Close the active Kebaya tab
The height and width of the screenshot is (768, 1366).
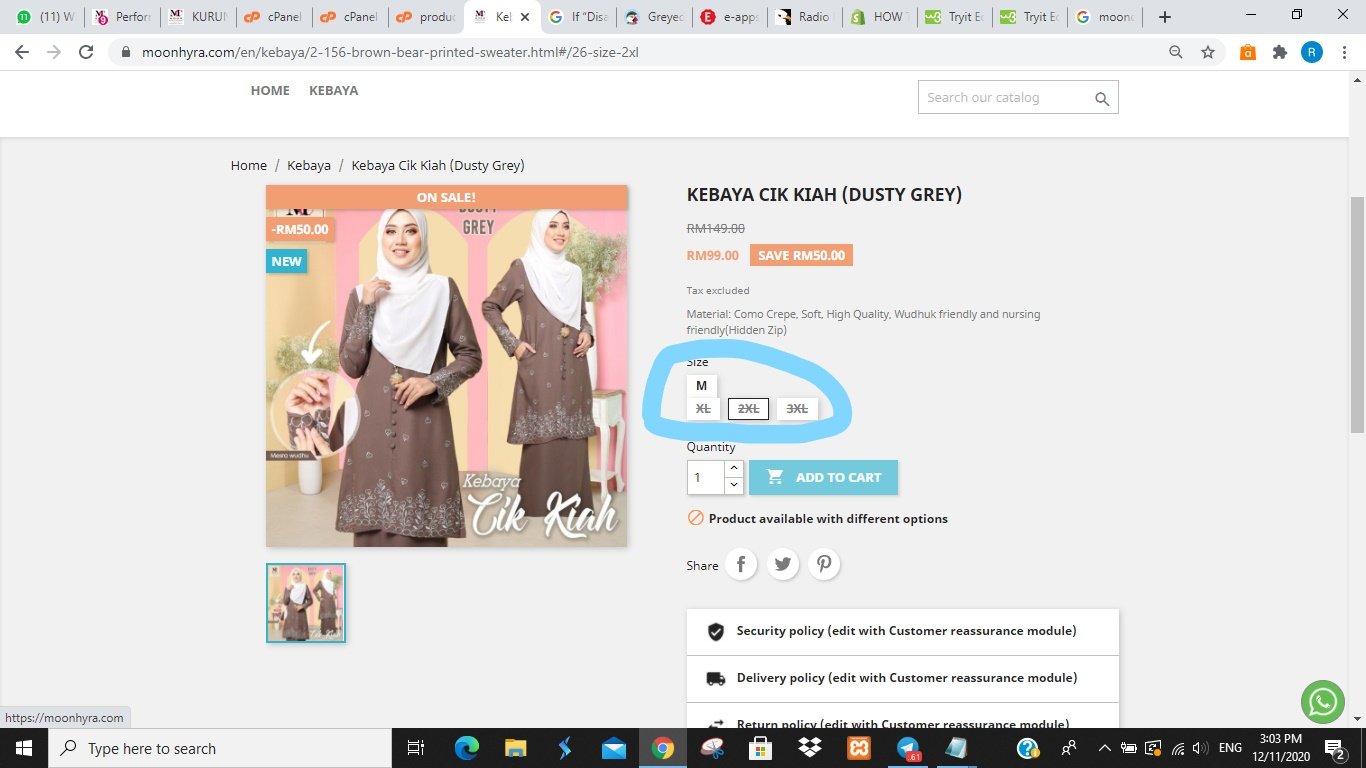coord(525,17)
